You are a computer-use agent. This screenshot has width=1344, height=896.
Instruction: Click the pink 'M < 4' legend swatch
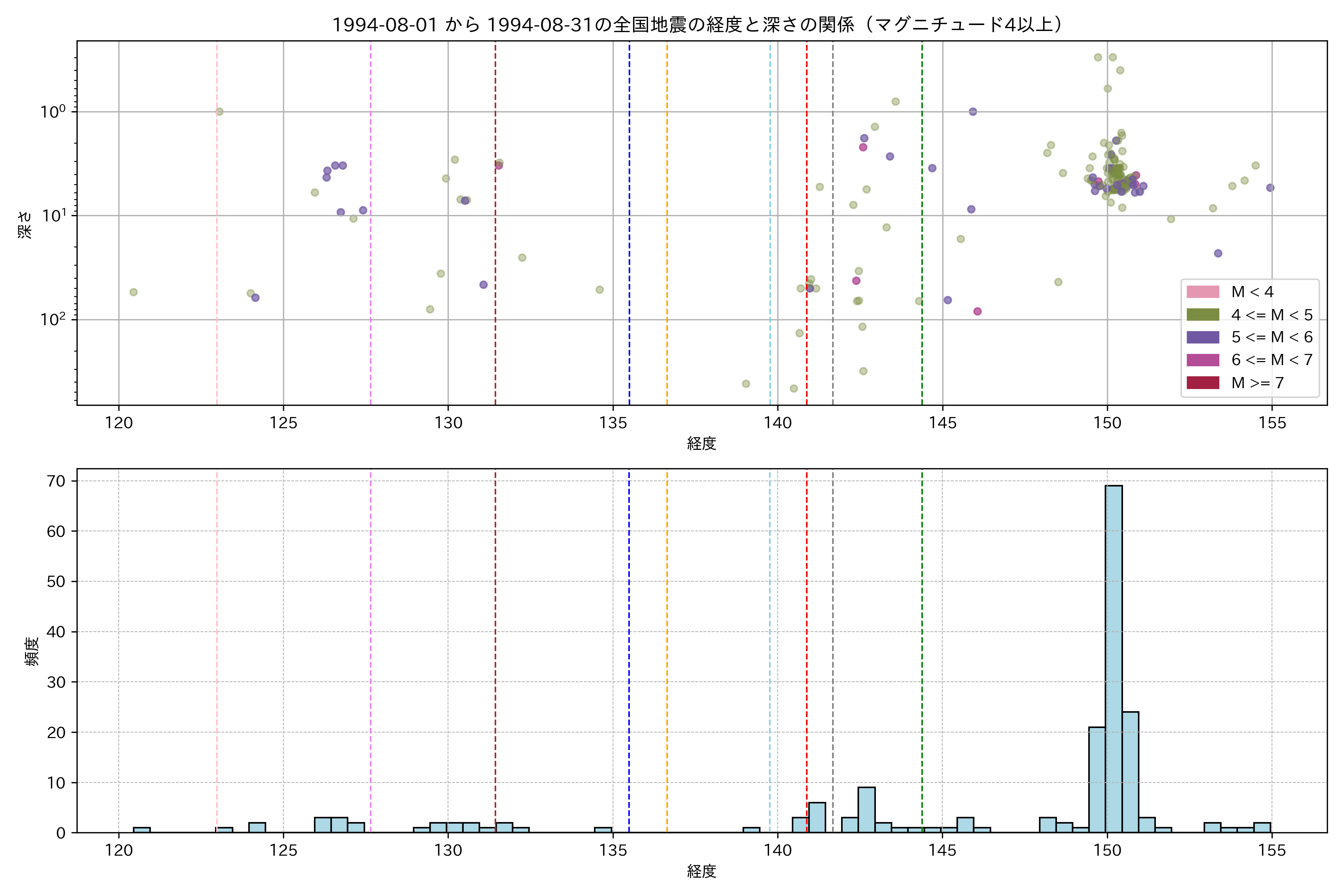pos(1202,292)
